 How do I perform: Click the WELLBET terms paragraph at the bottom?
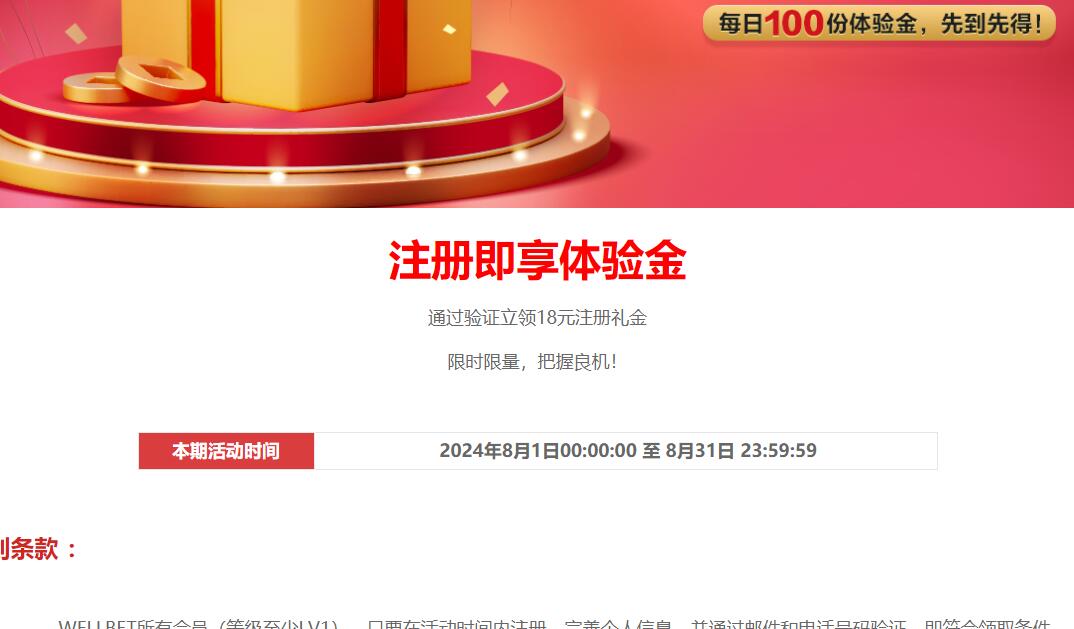554,624
